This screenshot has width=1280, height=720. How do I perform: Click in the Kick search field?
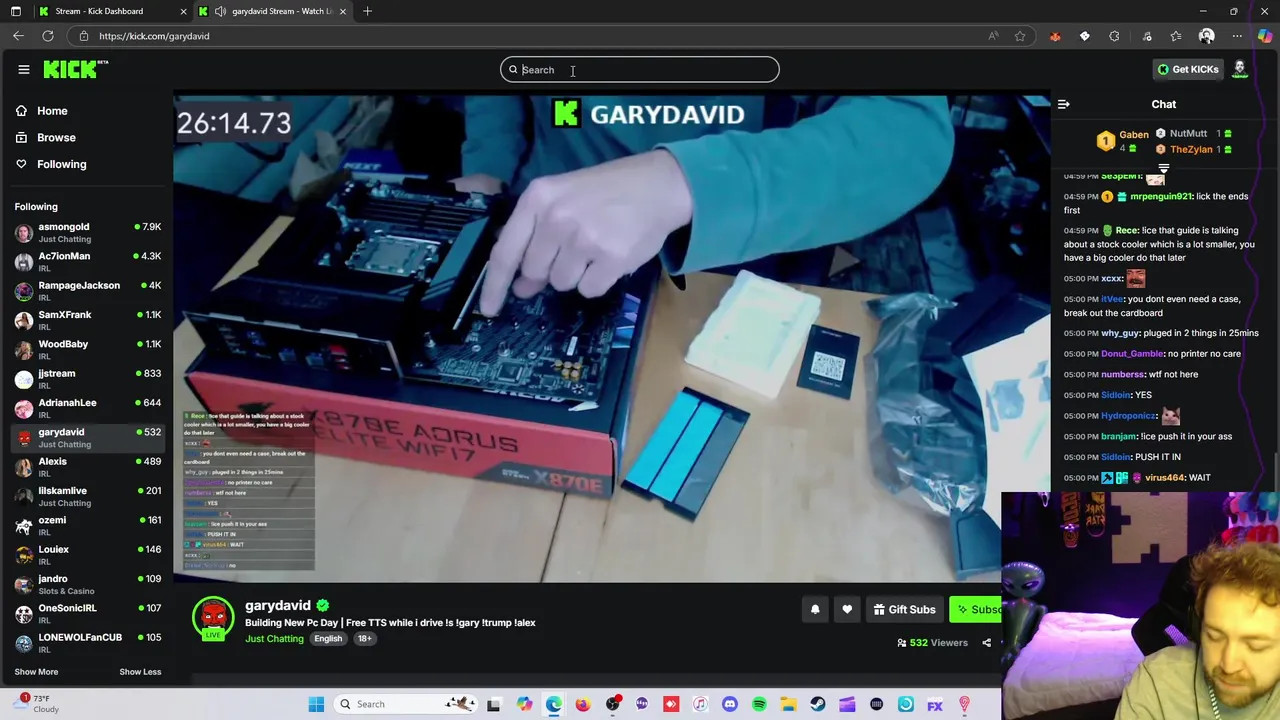pos(640,69)
